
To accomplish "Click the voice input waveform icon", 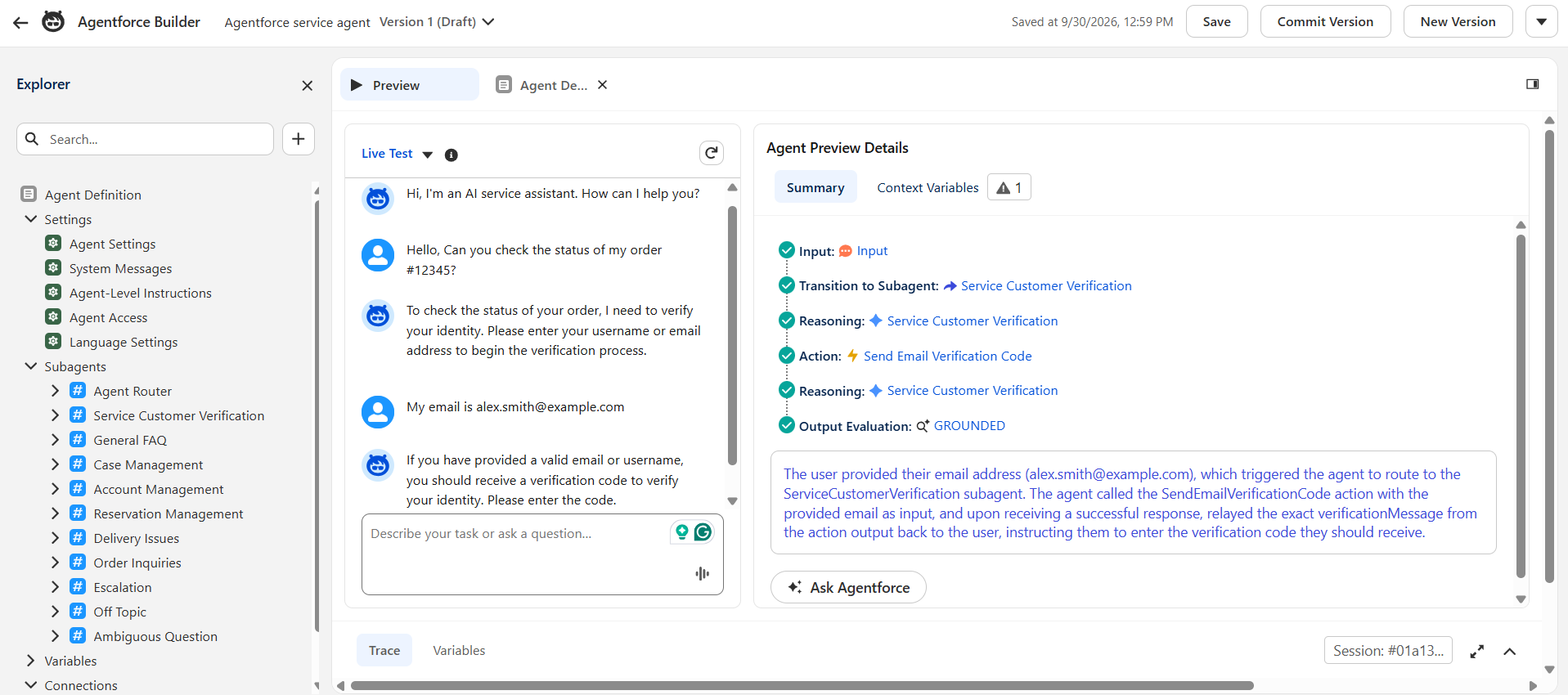I will point(702,574).
